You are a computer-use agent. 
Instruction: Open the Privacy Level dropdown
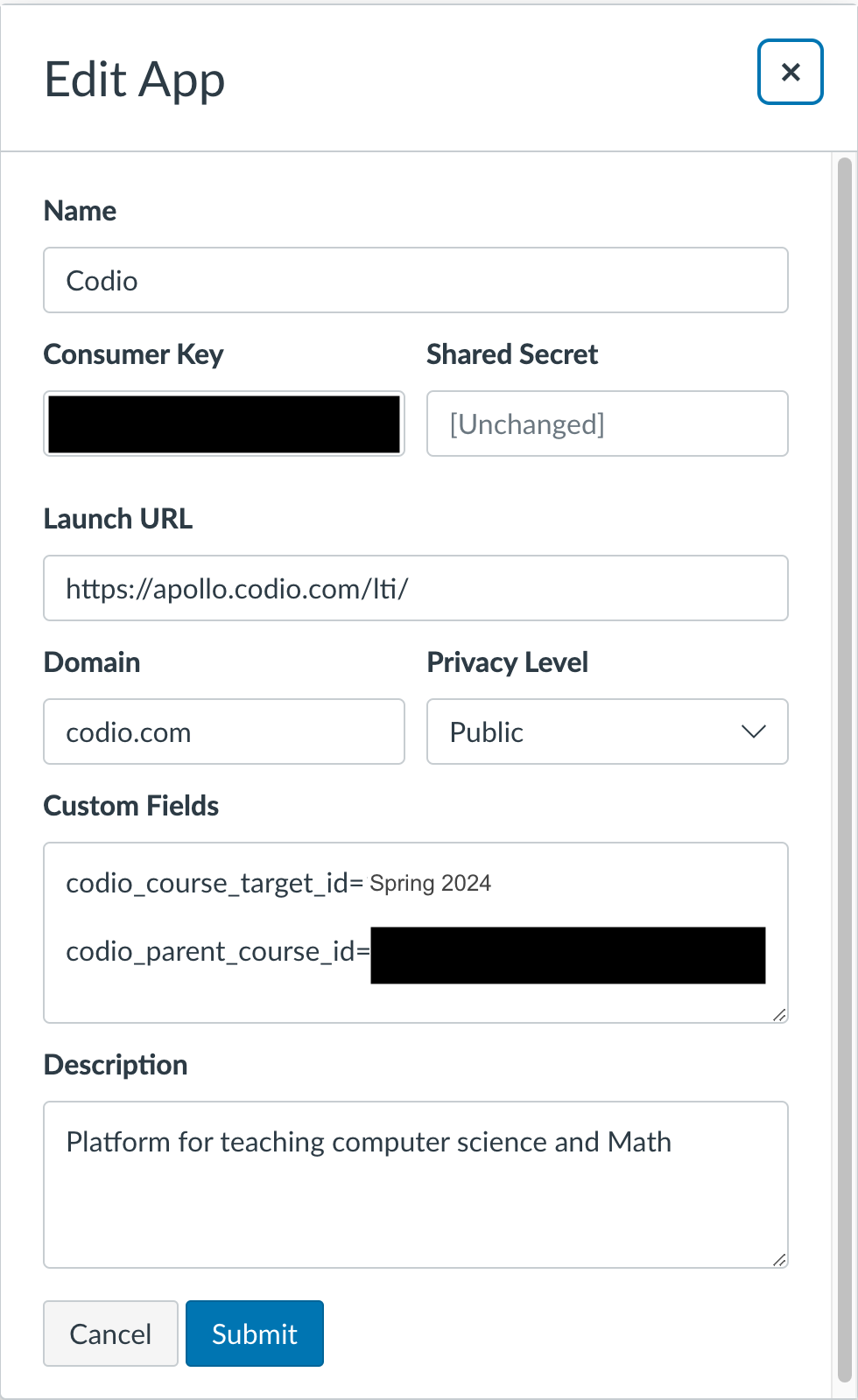[608, 731]
